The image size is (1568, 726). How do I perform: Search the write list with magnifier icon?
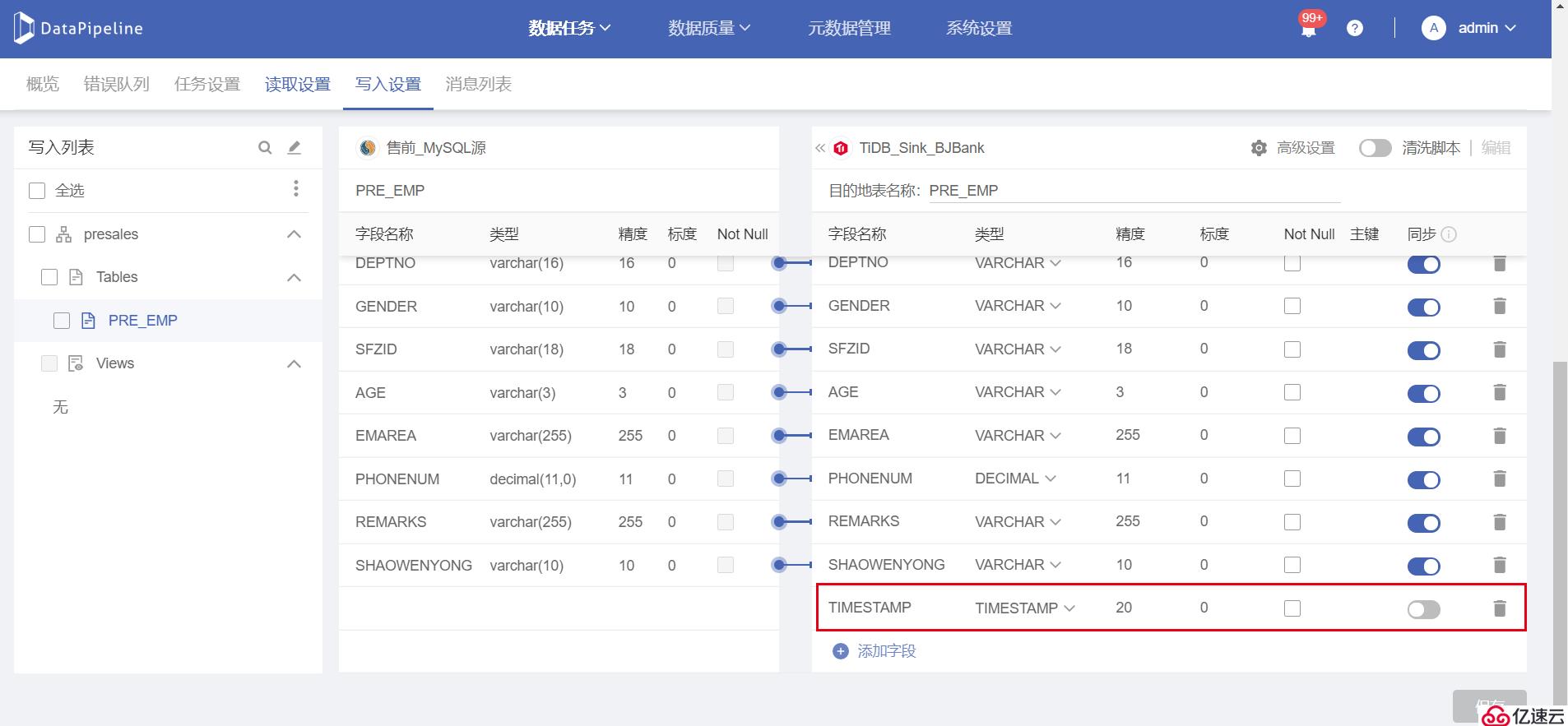tap(265, 147)
